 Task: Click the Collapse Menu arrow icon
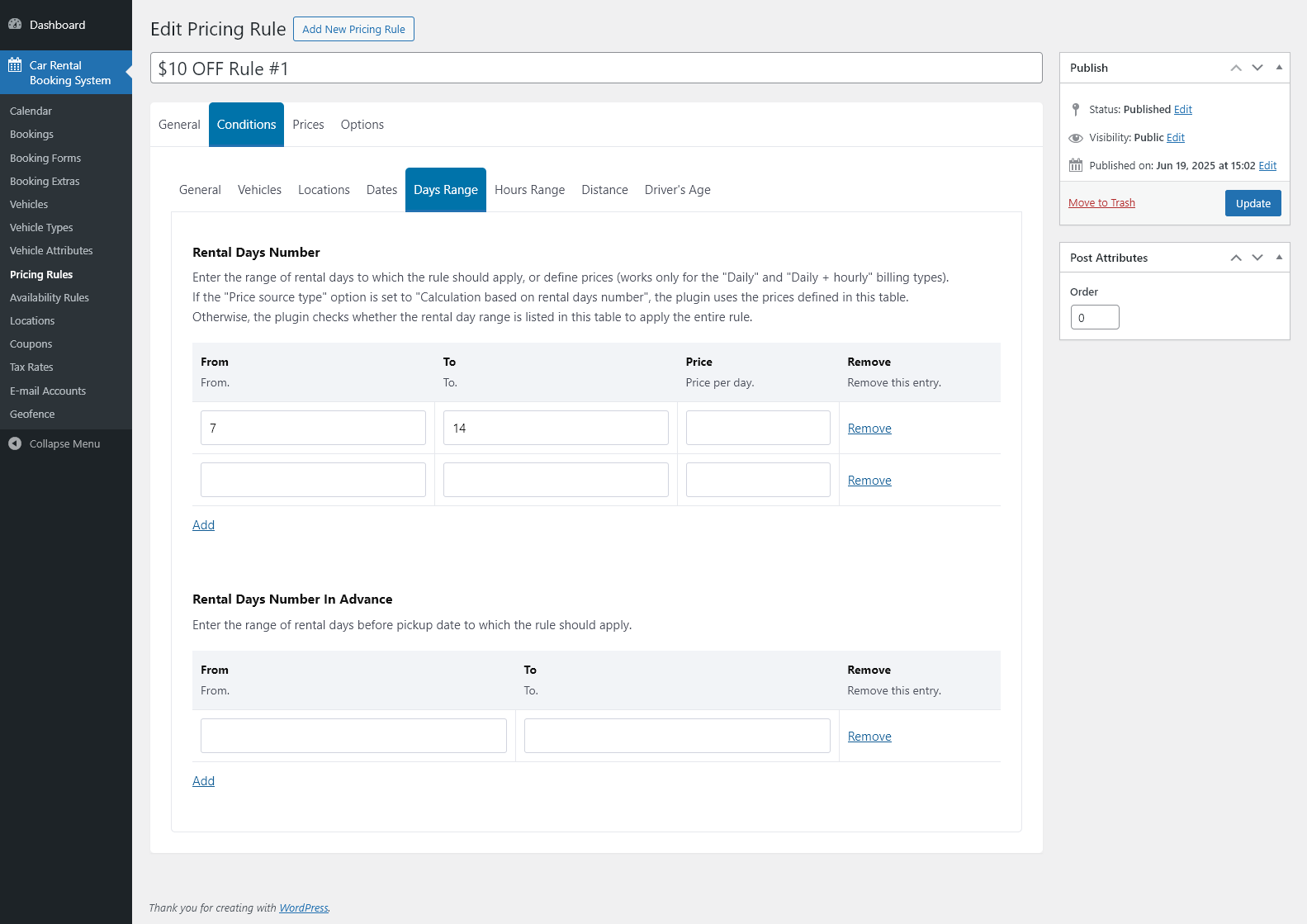click(x=15, y=444)
